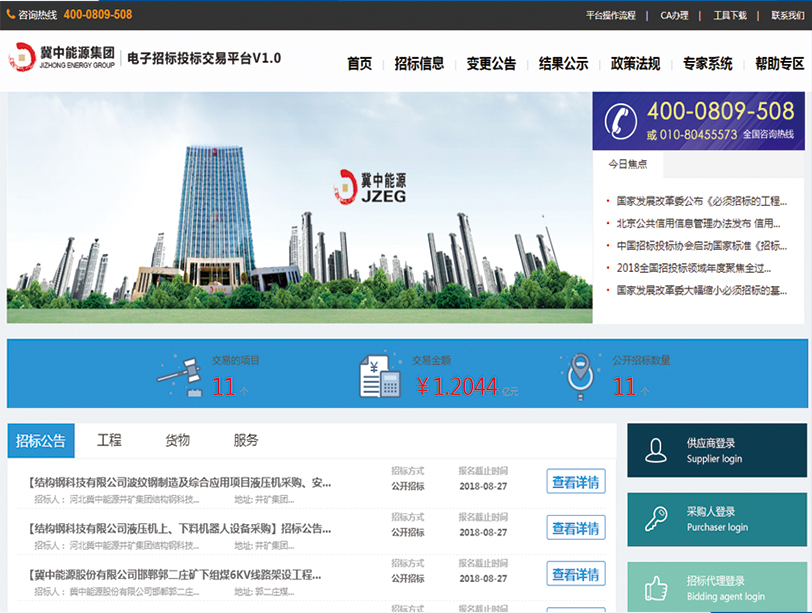Select the 今日焦点 tab
This screenshot has height=613, width=812.
tap(628, 164)
